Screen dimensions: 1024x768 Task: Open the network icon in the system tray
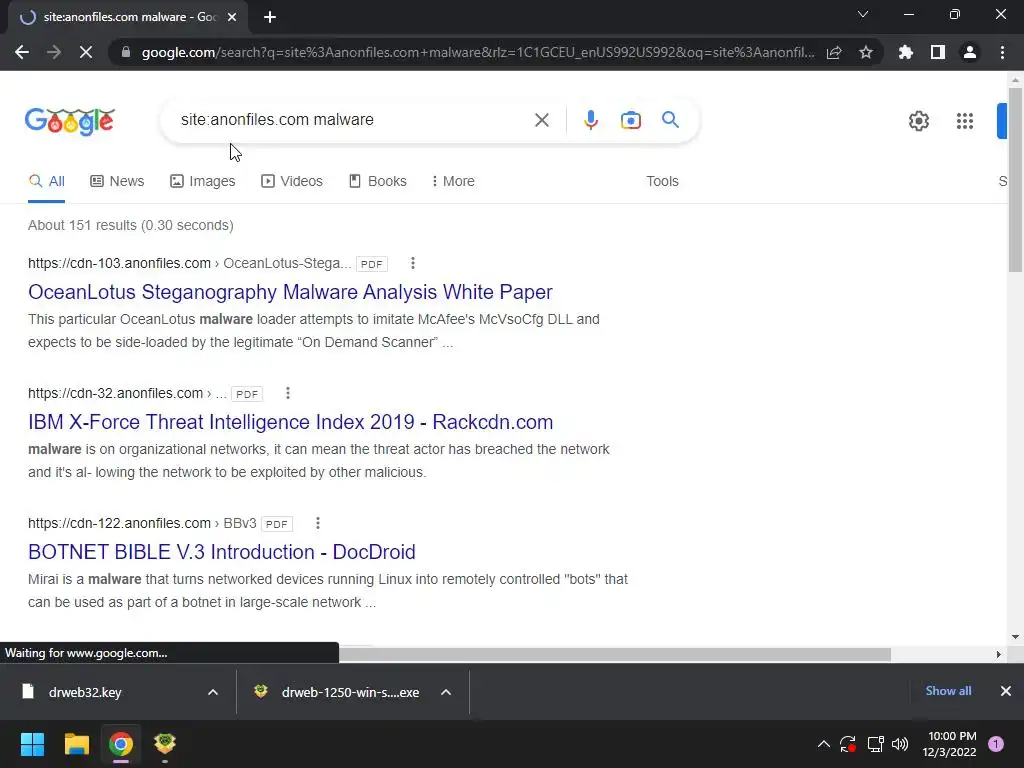pyautogui.click(x=875, y=744)
